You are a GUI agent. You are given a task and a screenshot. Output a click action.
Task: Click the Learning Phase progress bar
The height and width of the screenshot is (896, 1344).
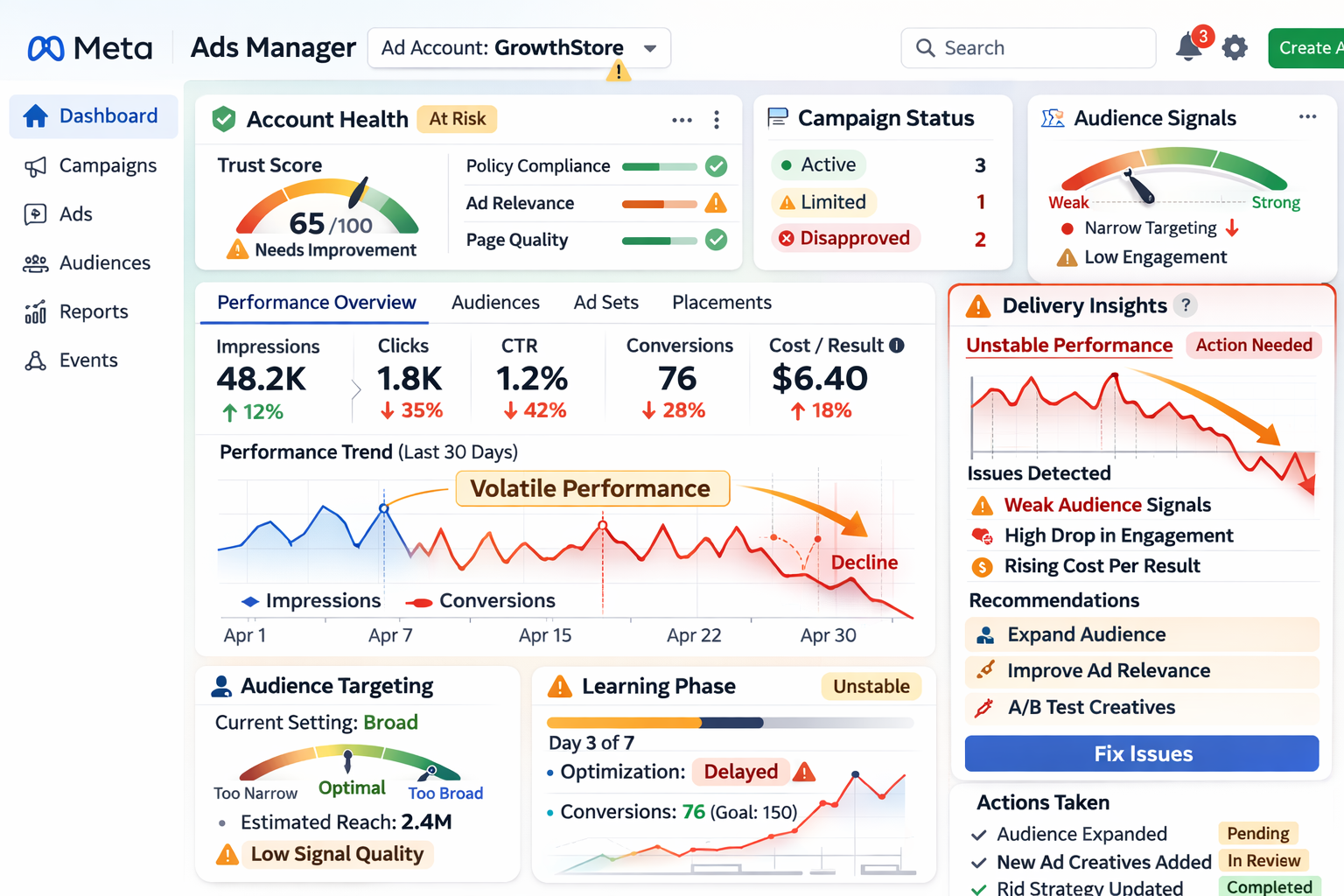tap(730, 723)
